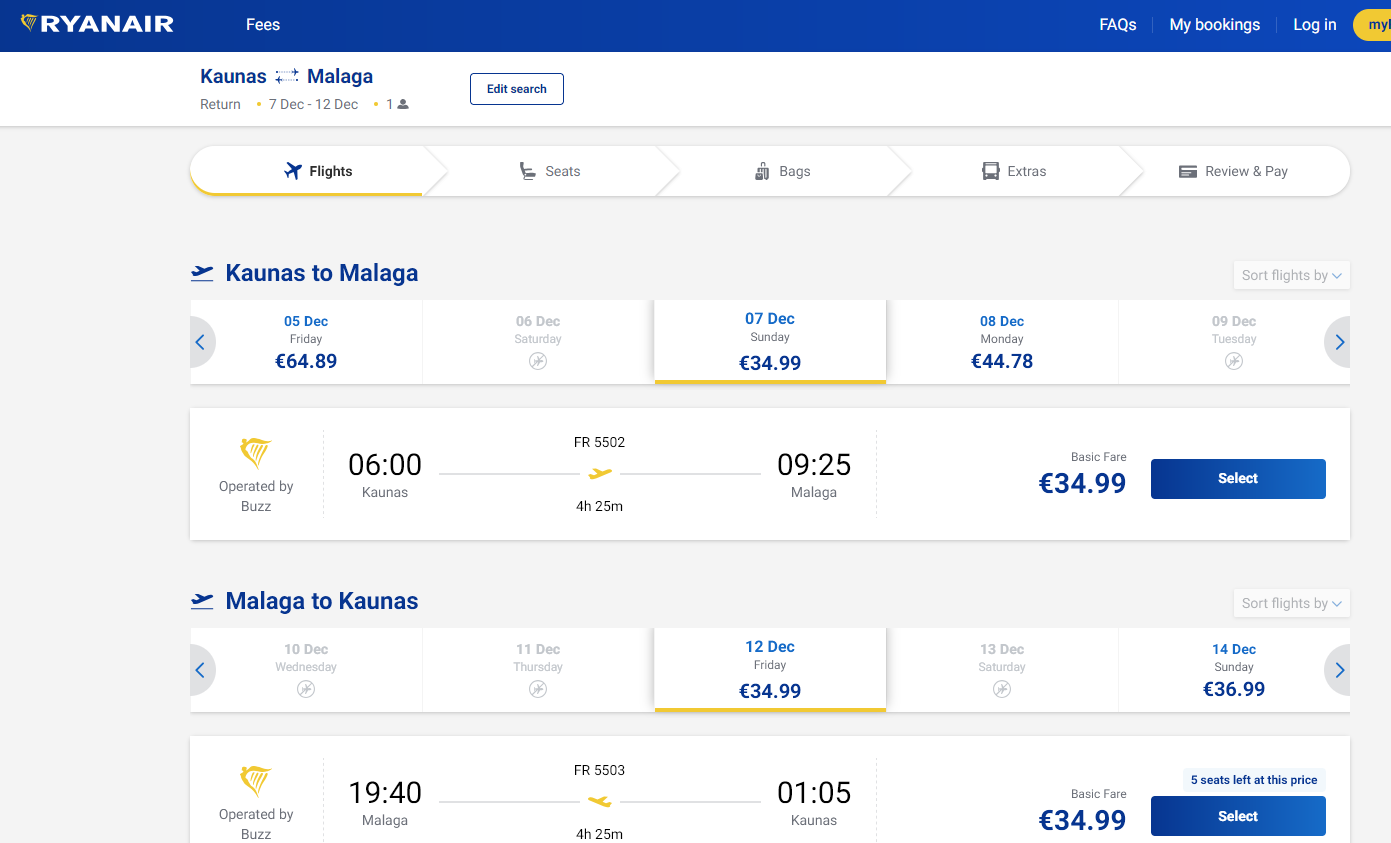Open Sort flights by for return flights
Screen dimensions: 1391x843
1291,603
